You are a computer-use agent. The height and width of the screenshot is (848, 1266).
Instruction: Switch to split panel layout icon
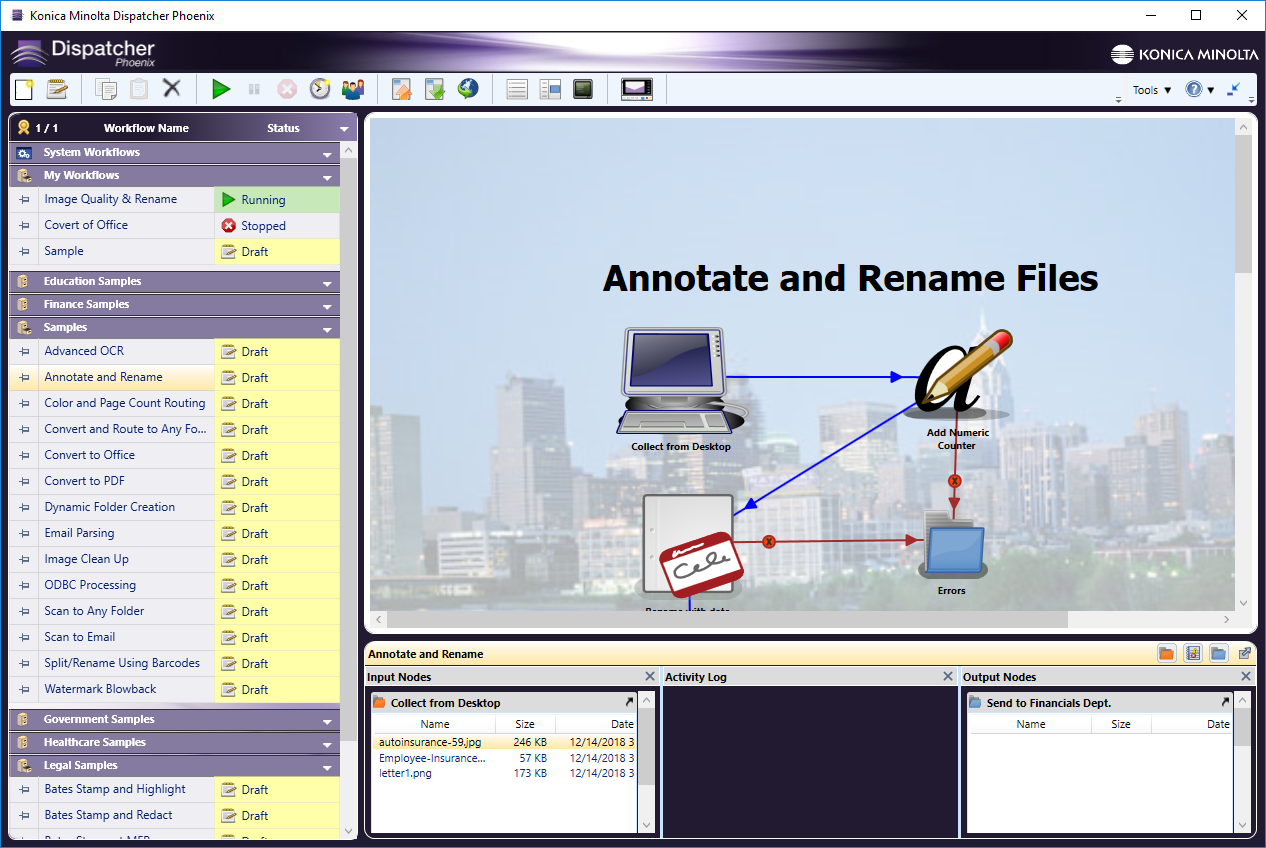(x=550, y=89)
